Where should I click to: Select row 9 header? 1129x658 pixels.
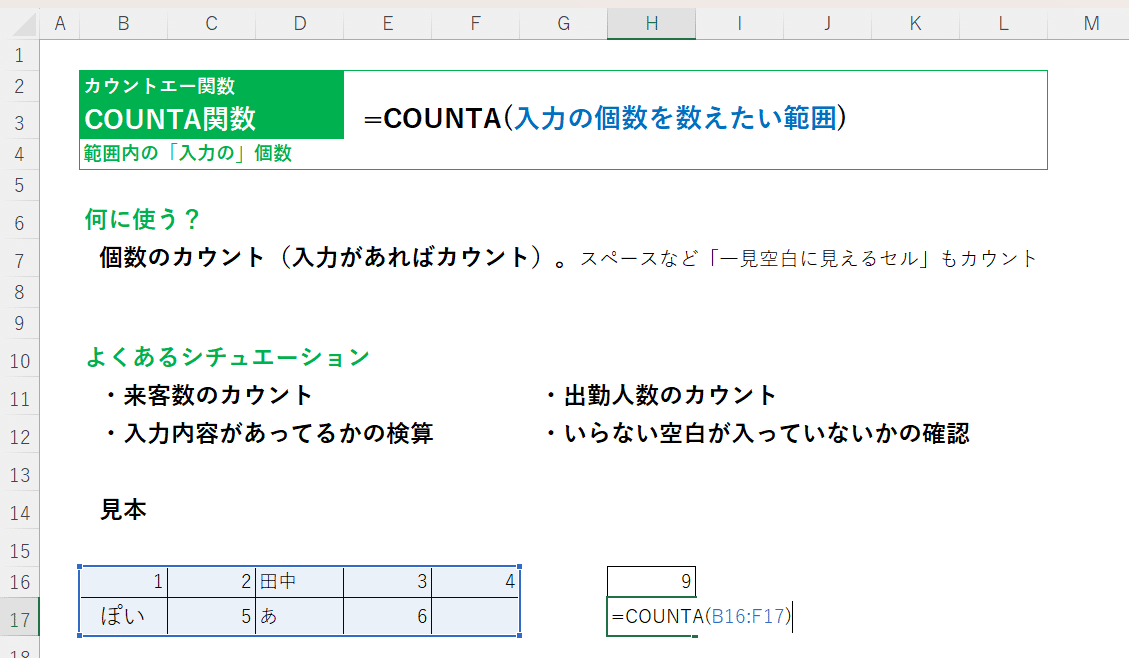[x=19, y=323]
